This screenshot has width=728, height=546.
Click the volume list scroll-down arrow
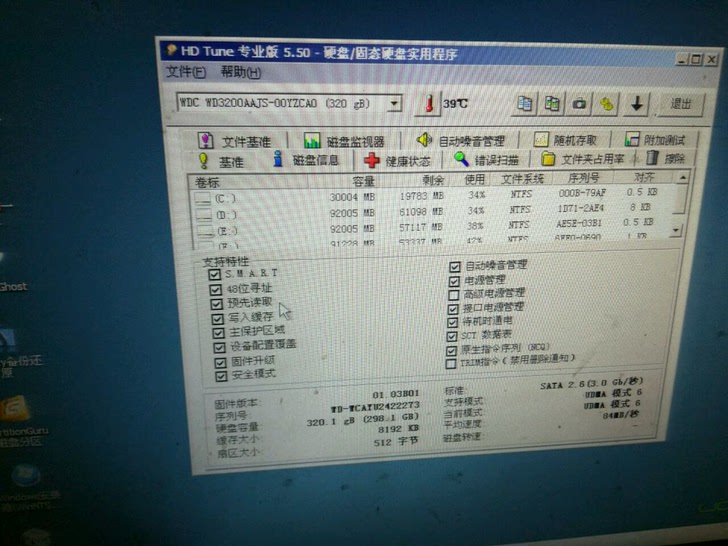click(676, 229)
